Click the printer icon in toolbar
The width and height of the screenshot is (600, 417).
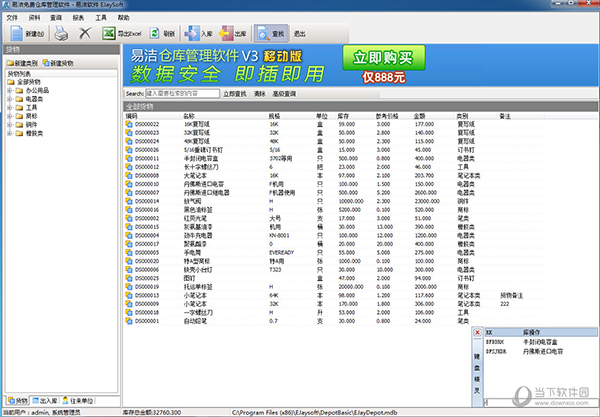point(61,34)
